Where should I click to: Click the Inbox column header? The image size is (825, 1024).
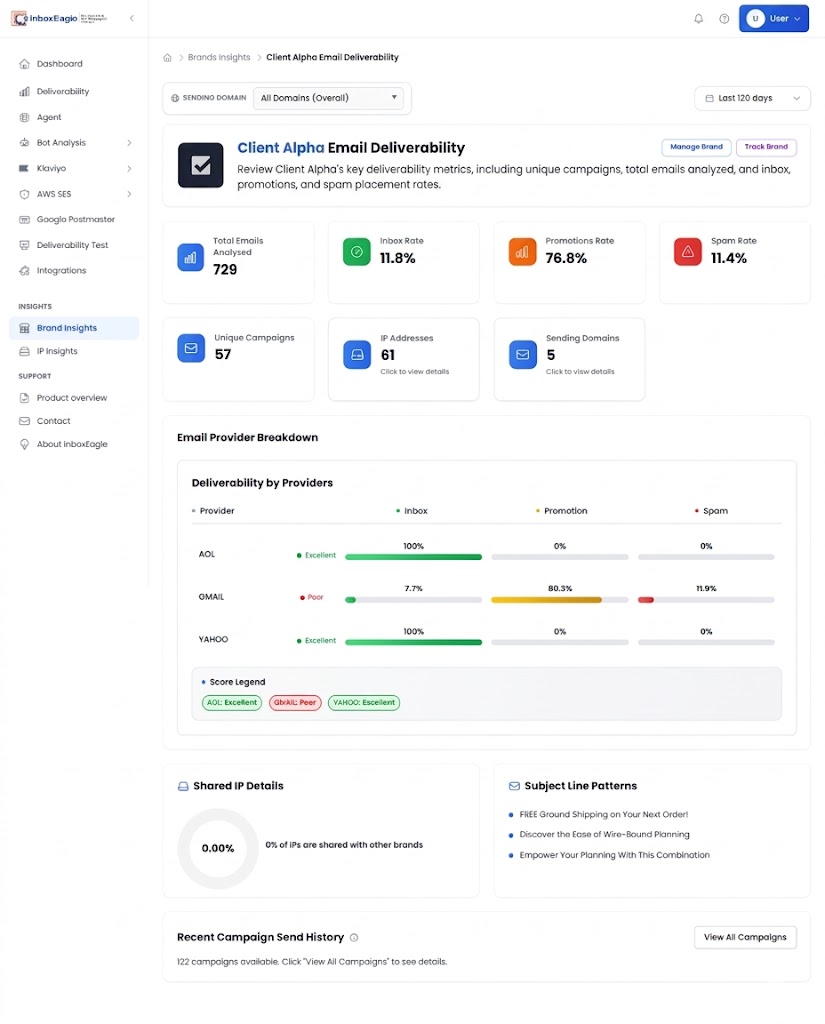tap(412, 511)
